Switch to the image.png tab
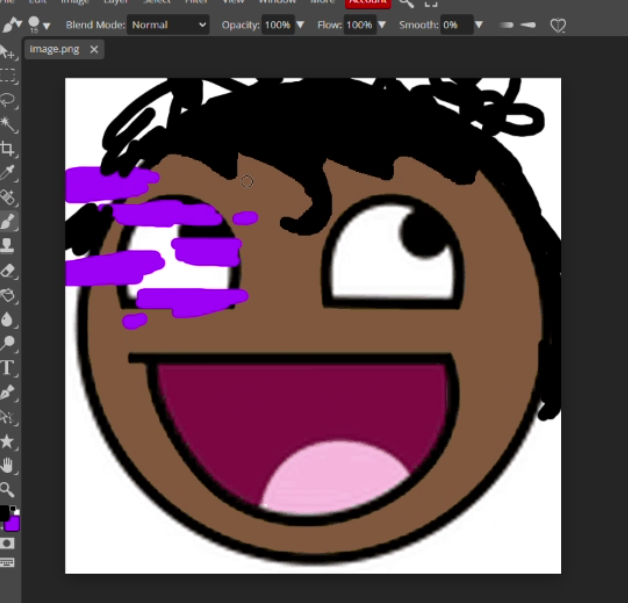The height and width of the screenshot is (603, 628). [54, 49]
